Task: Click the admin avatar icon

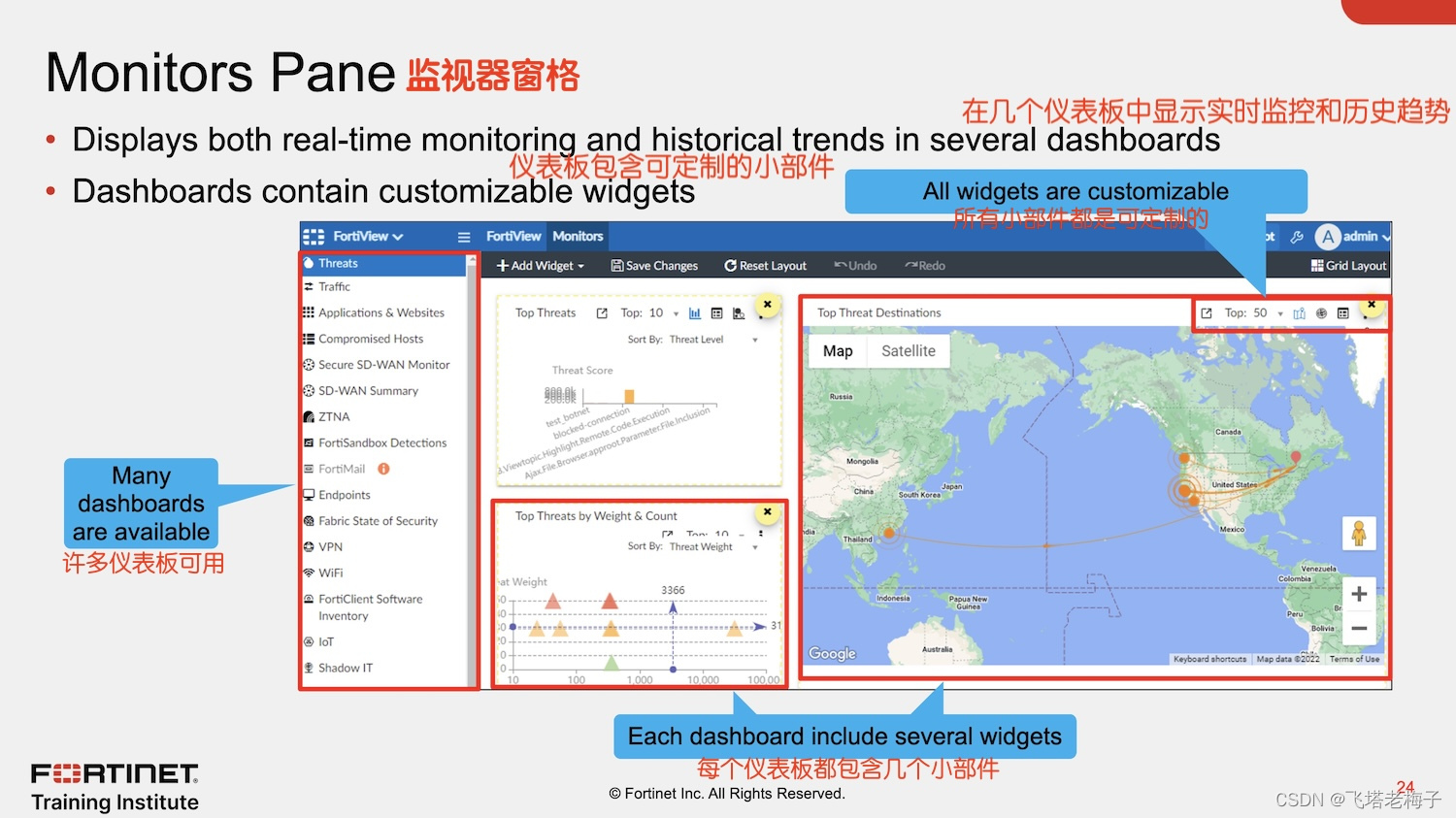Action: click(1327, 237)
